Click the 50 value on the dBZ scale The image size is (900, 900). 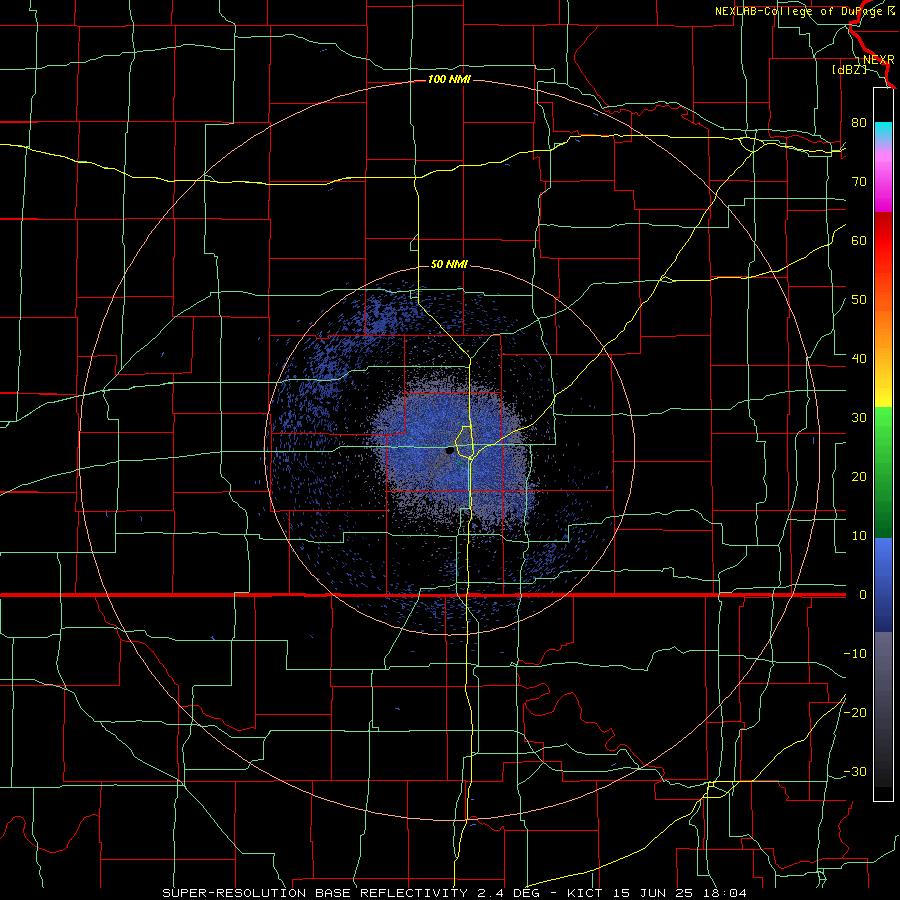click(859, 300)
